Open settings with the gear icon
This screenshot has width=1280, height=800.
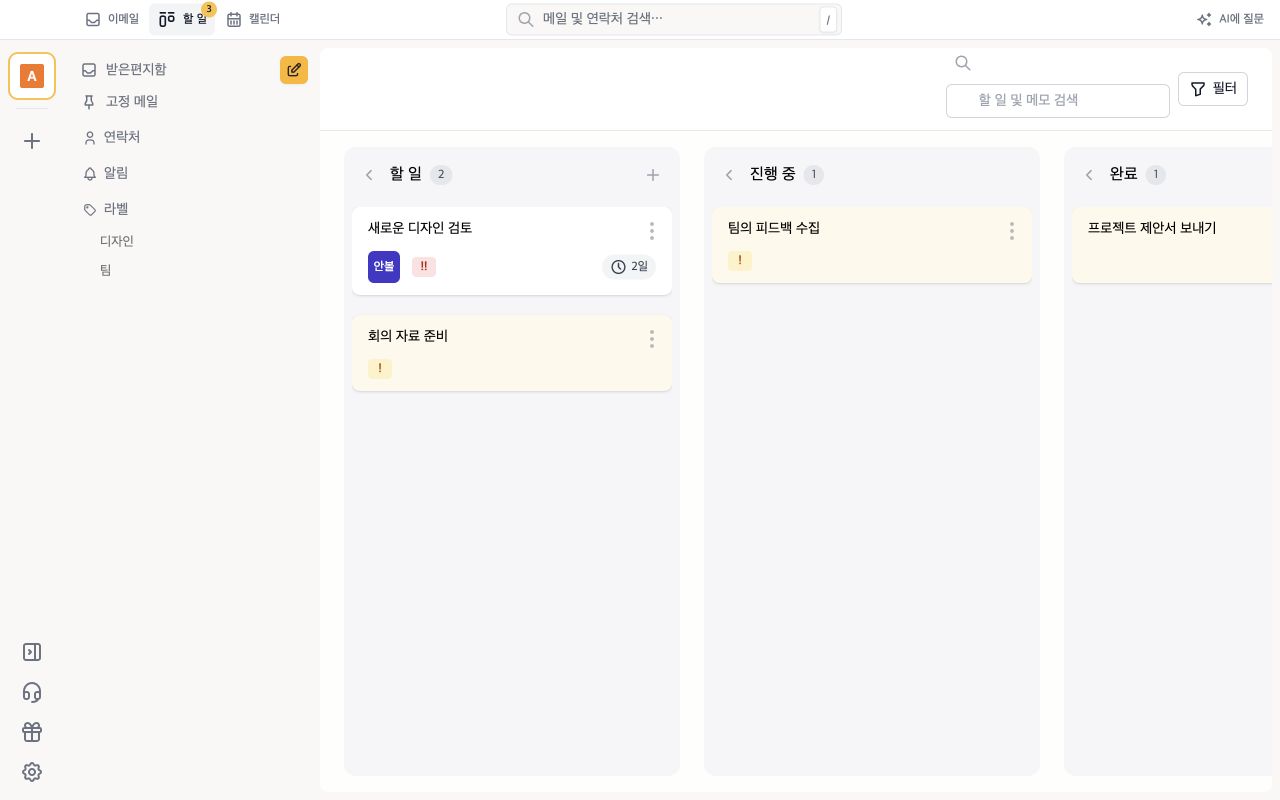[x=32, y=772]
